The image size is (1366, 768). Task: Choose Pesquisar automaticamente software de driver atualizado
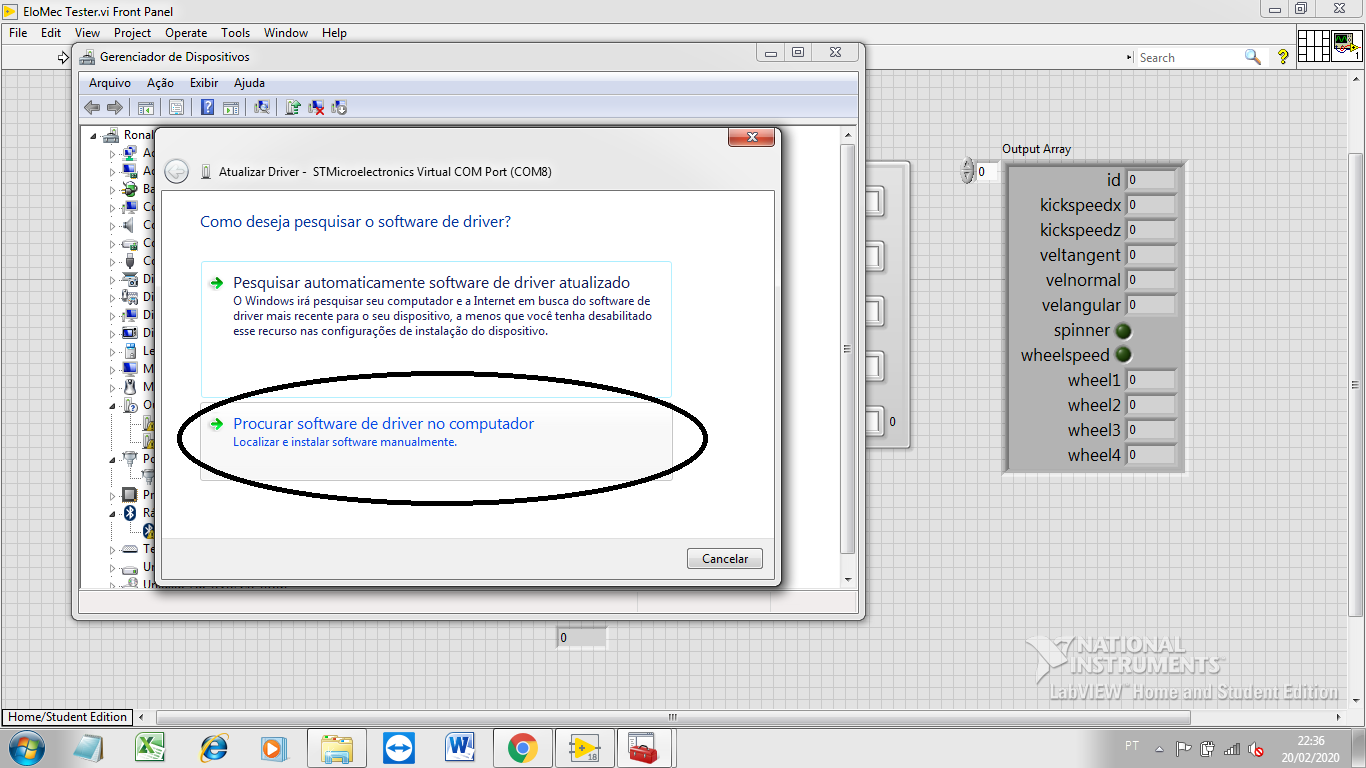(436, 329)
